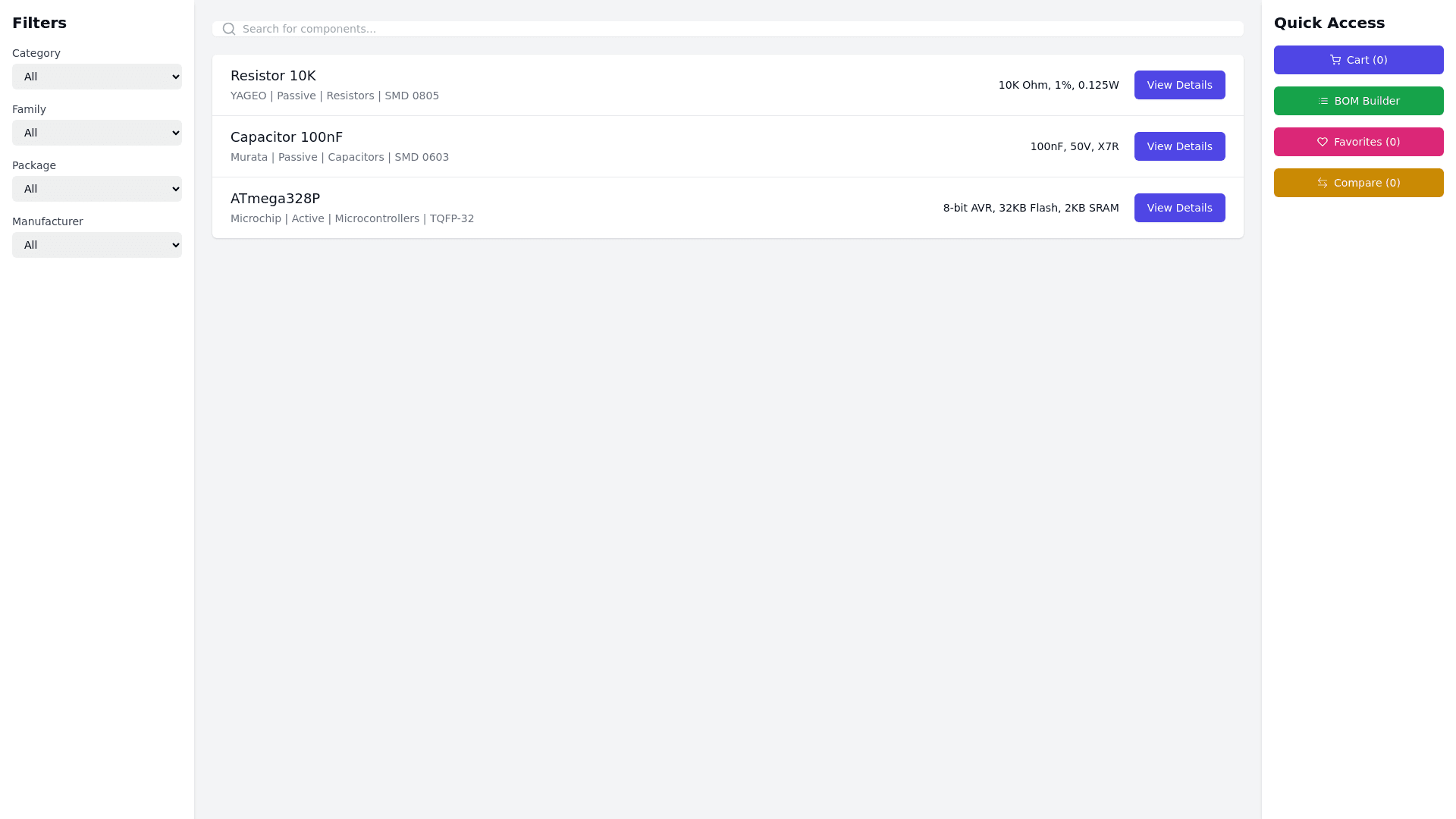Screen dimensions: 1456x819
Task: Open the Package filter dropdown
Action: click(97, 189)
